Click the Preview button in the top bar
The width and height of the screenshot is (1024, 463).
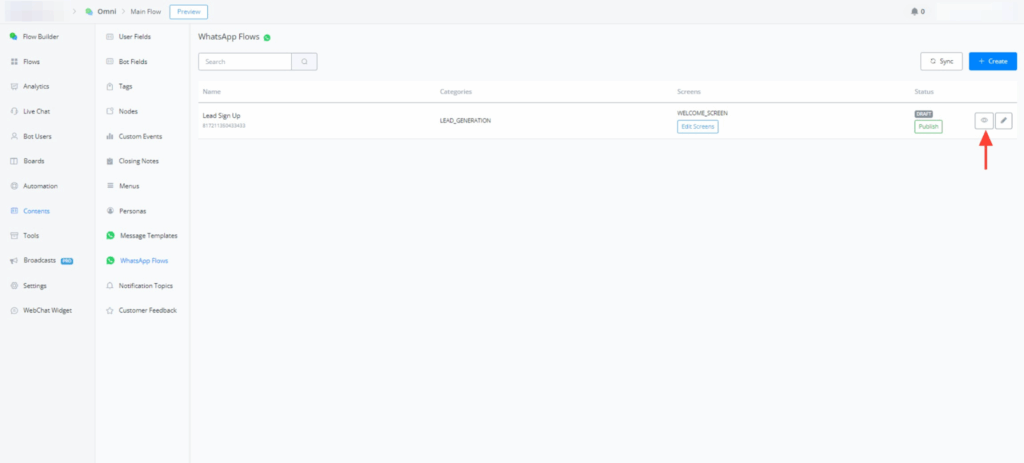tap(188, 12)
